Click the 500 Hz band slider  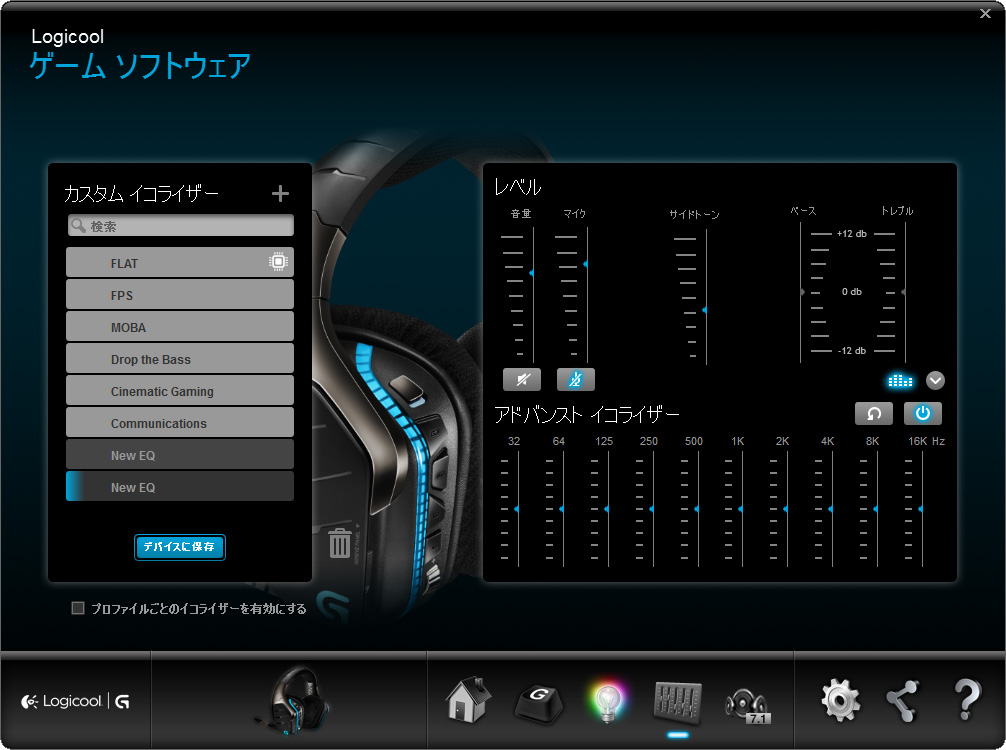697,509
